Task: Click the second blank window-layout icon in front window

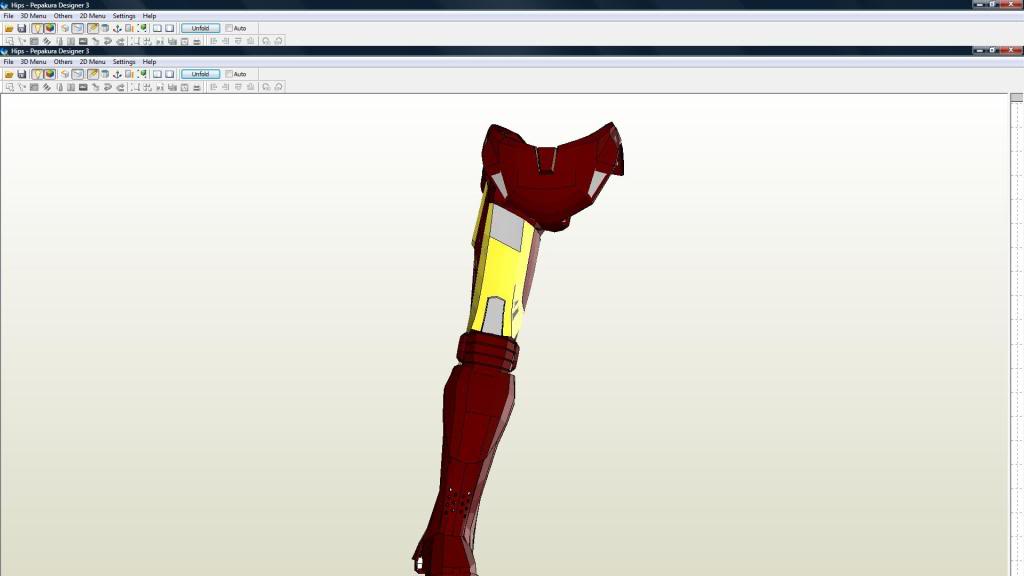Action: click(x=170, y=74)
